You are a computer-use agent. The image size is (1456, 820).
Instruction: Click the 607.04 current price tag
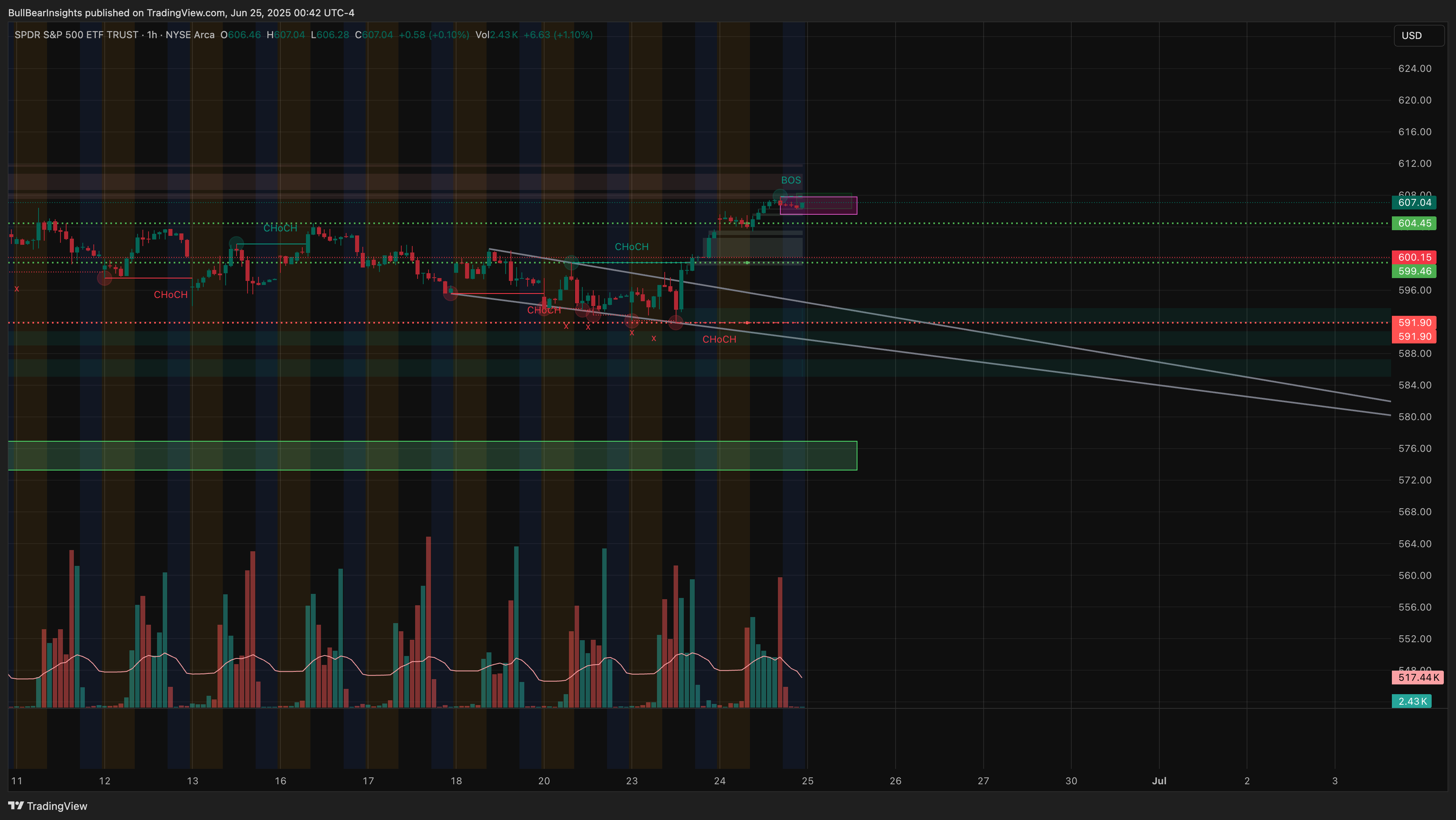(x=1415, y=203)
